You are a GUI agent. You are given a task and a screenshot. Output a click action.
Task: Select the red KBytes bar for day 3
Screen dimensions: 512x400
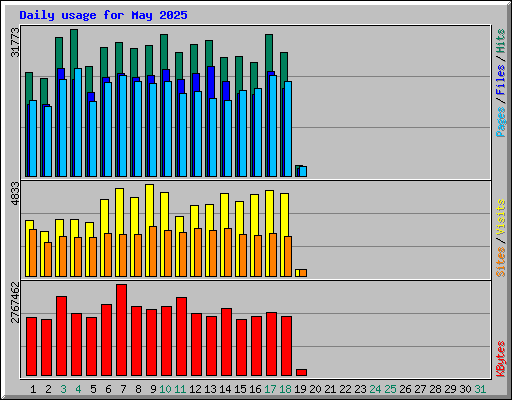point(61,336)
